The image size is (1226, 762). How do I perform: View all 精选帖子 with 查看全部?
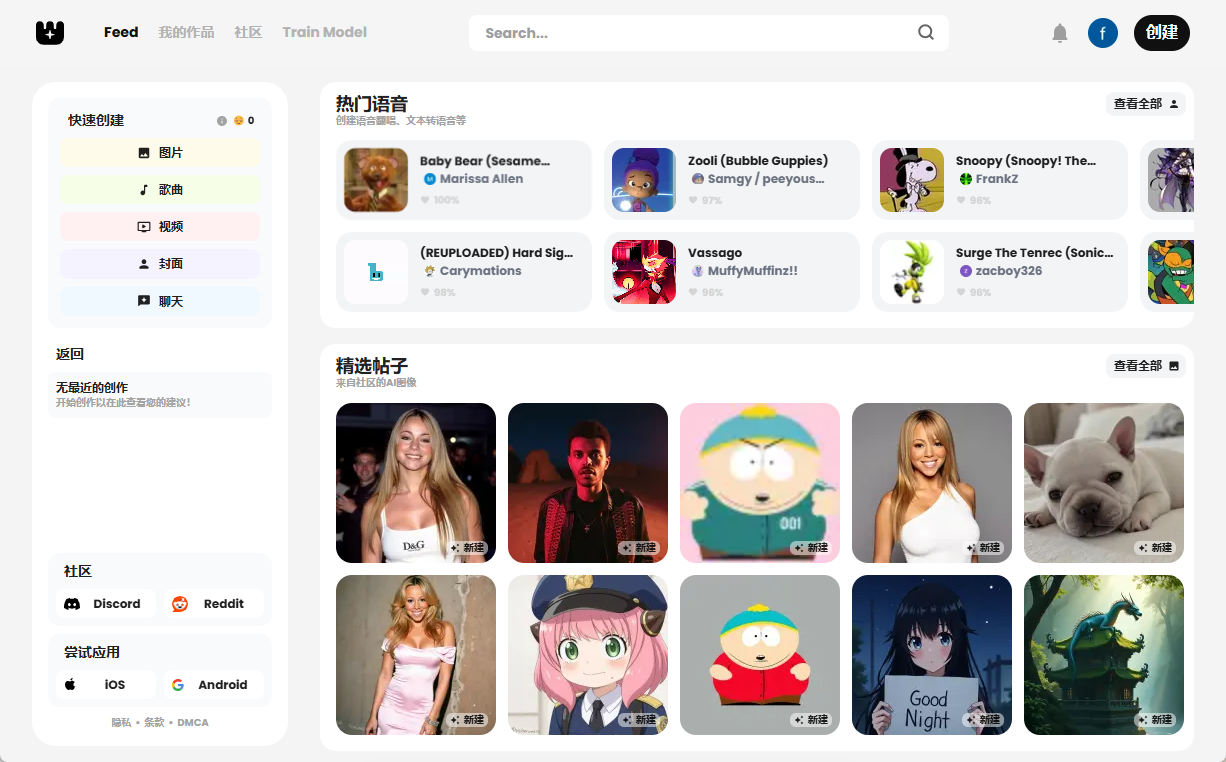[1146, 366]
